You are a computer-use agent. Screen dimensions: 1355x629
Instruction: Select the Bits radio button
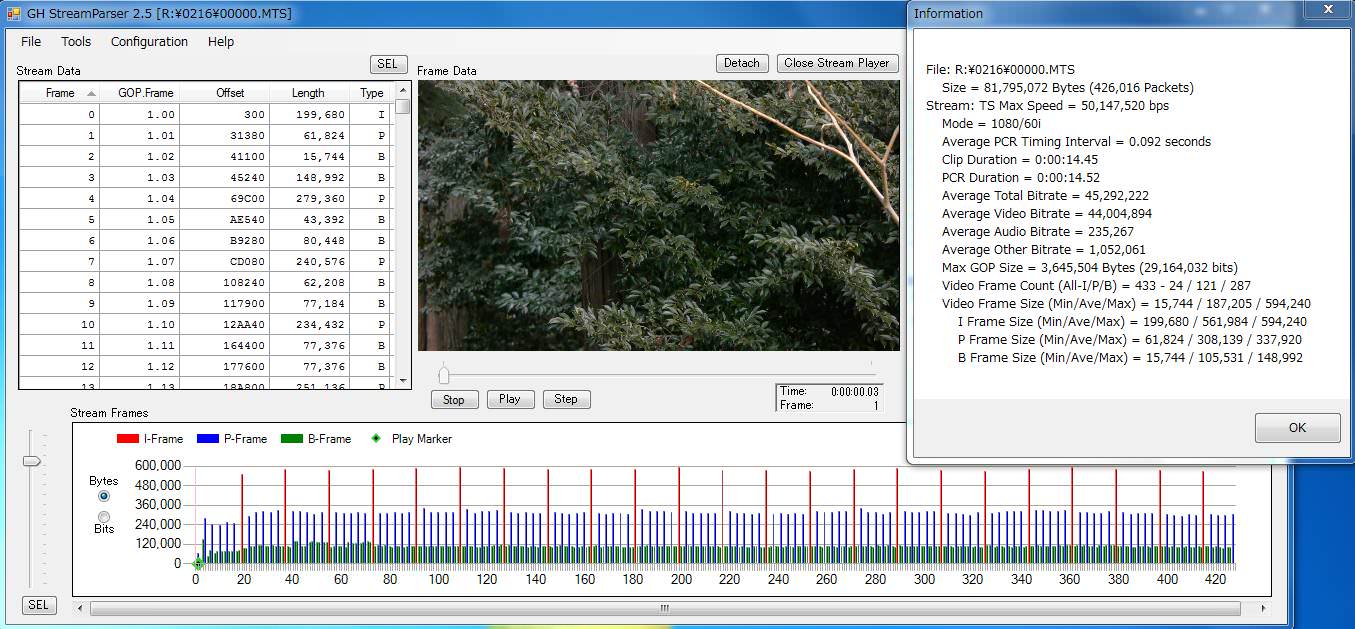[x=104, y=516]
